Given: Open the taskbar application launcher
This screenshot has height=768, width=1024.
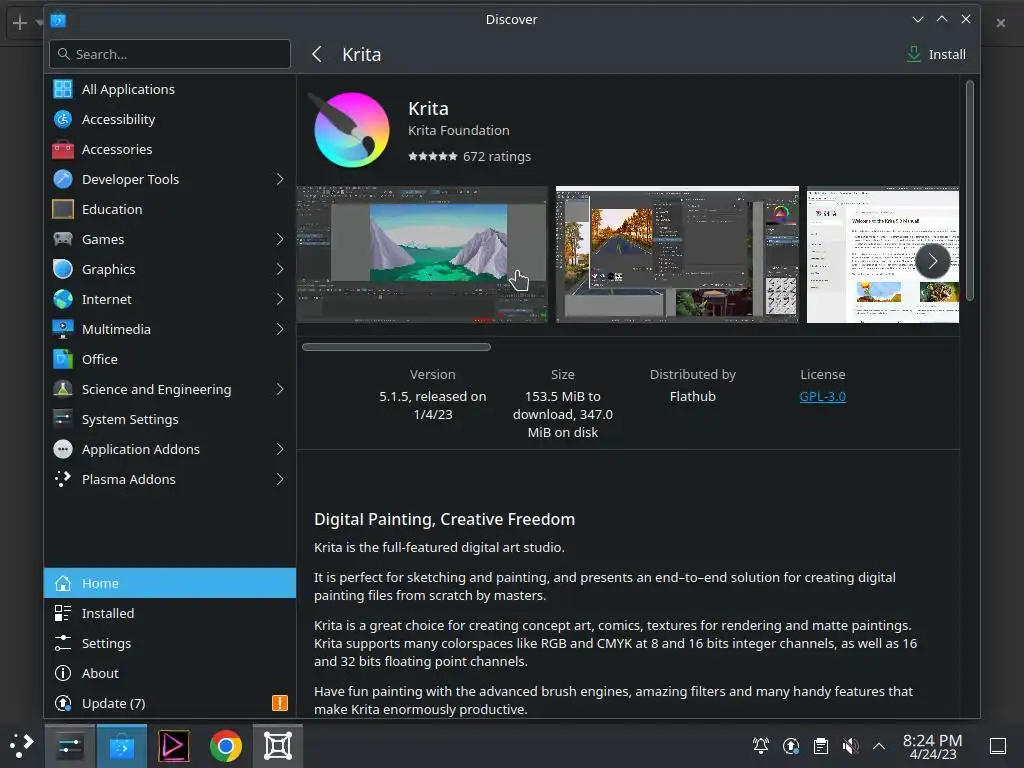Looking at the screenshot, I should [21, 745].
